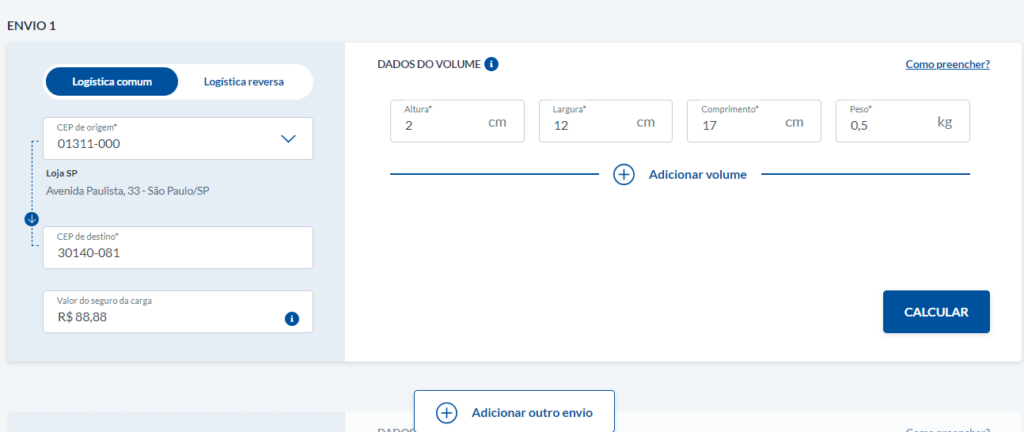Image resolution: width=1024 pixels, height=432 pixels.
Task: Click the CALCULAR button
Action: [x=936, y=312]
